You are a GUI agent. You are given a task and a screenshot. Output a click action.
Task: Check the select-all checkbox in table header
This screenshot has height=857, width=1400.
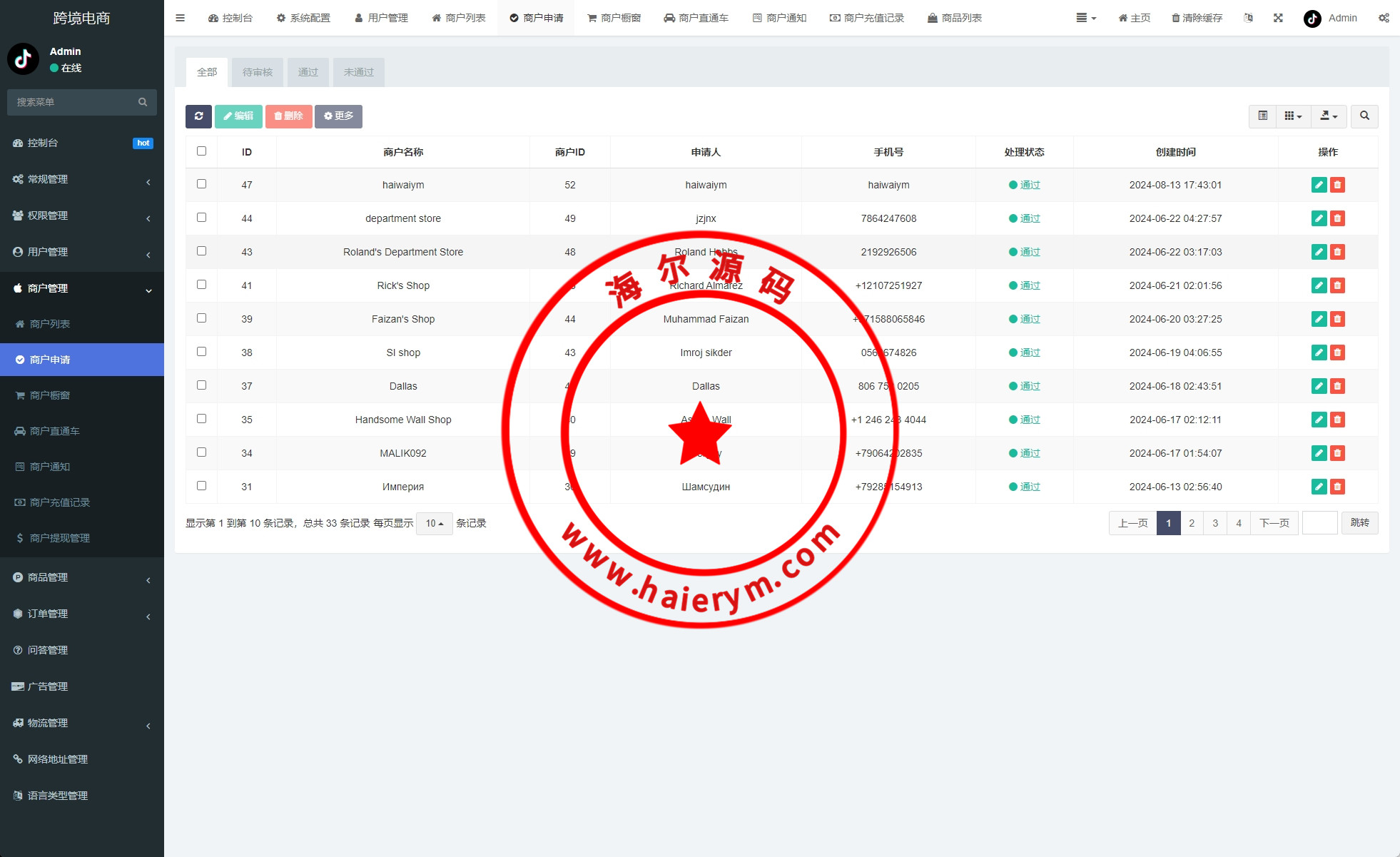pos(201,151)
